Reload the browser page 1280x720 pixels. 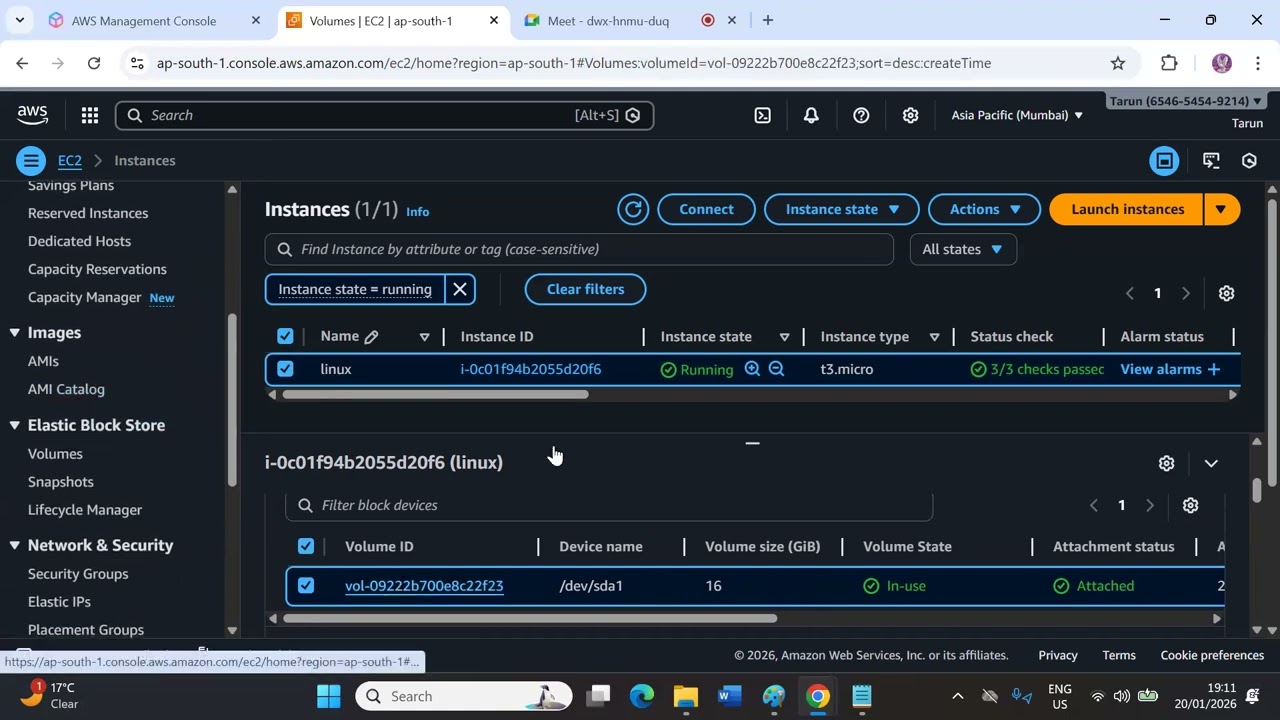click(x=94, y=63)
